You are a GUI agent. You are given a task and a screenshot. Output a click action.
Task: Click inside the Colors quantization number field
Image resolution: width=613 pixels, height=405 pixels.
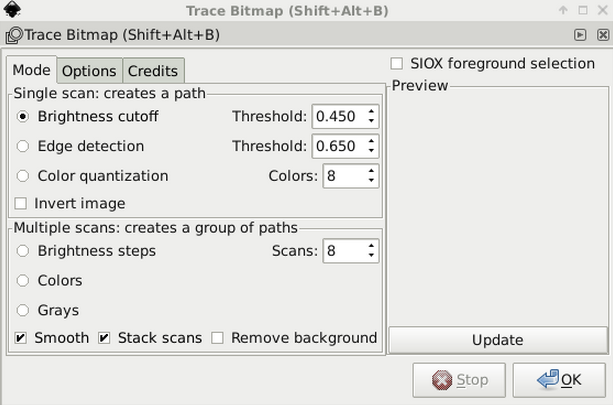[344, 176]
